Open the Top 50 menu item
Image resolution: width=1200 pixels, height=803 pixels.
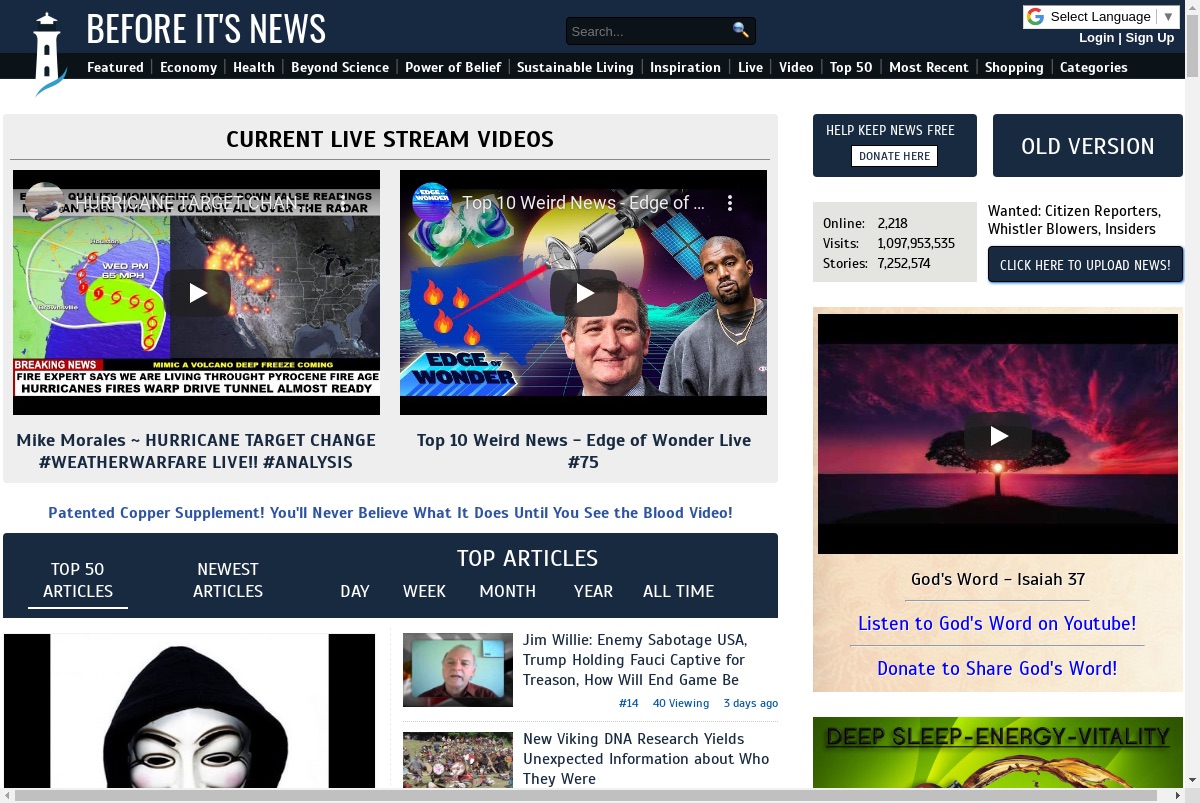pyautogui.click(x=851, y=67)
